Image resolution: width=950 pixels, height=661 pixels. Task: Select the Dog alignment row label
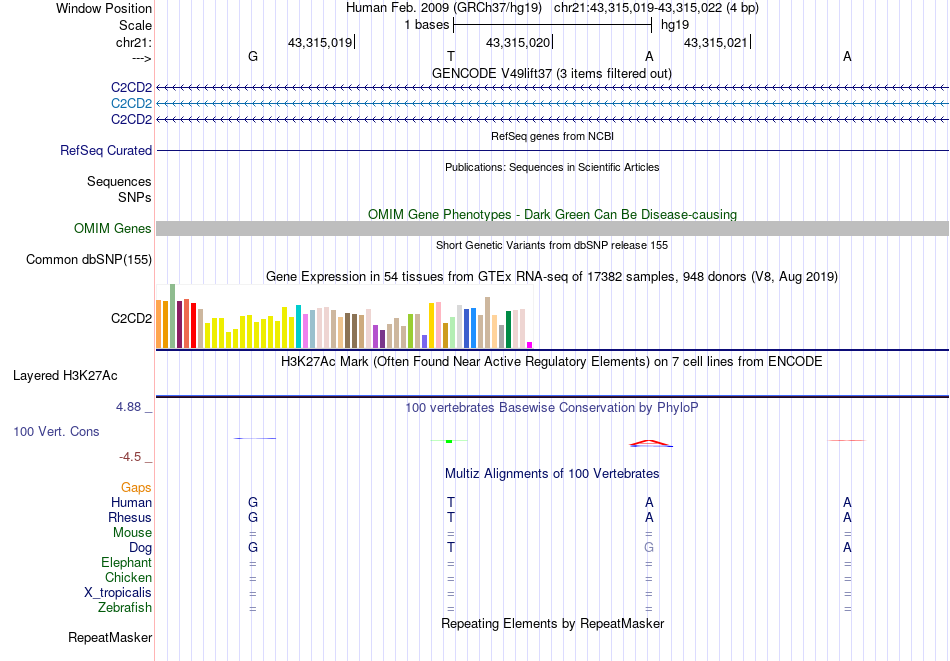pyautogui.click(x=140, y=548)
